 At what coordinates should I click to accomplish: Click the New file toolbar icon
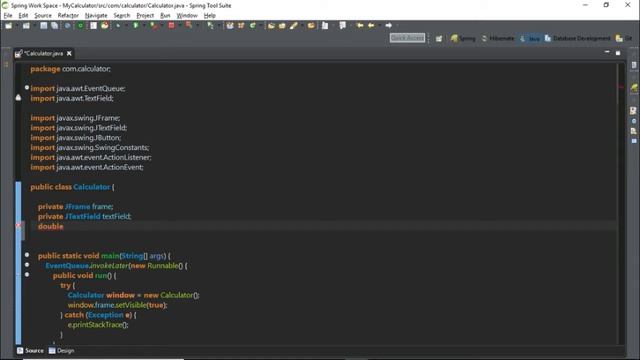(x=8, y=26)
